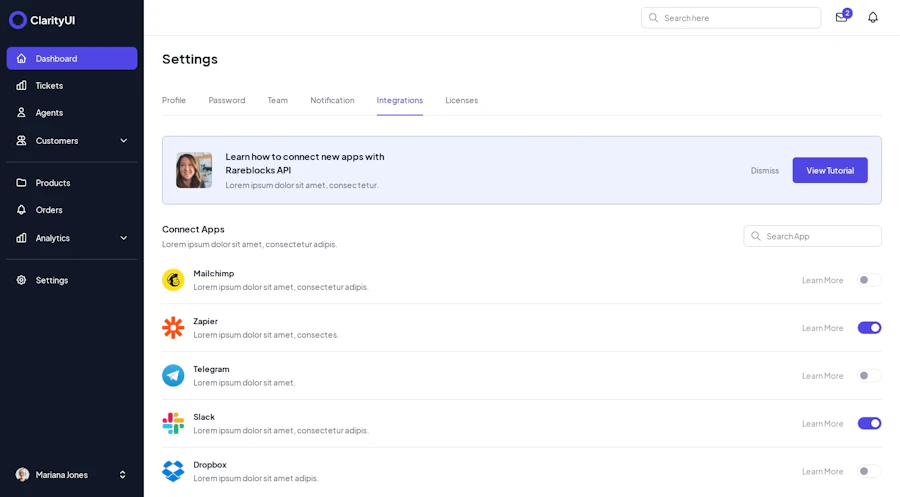This screenshot has width=900, height=497.
Task: Click the 'Telegram' app name
Action: pos(211,368)
